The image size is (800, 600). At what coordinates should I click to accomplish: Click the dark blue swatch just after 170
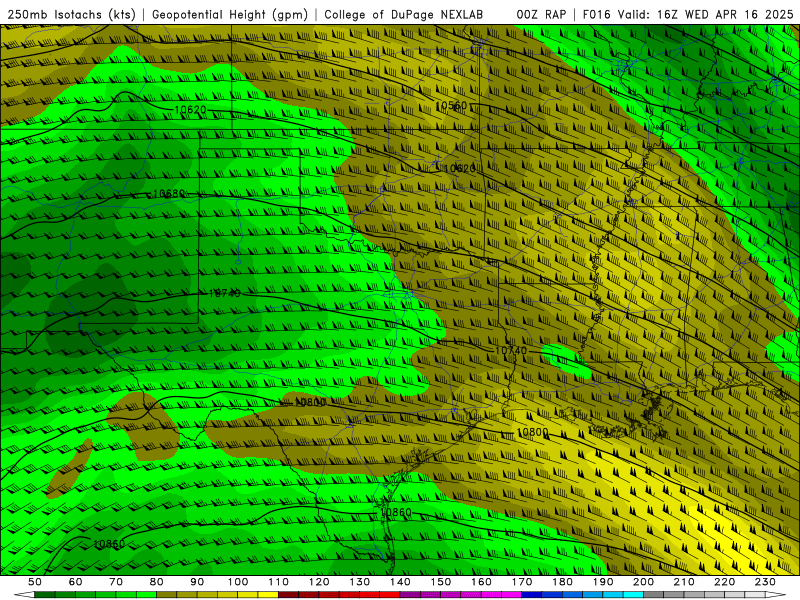pos(532,595)
